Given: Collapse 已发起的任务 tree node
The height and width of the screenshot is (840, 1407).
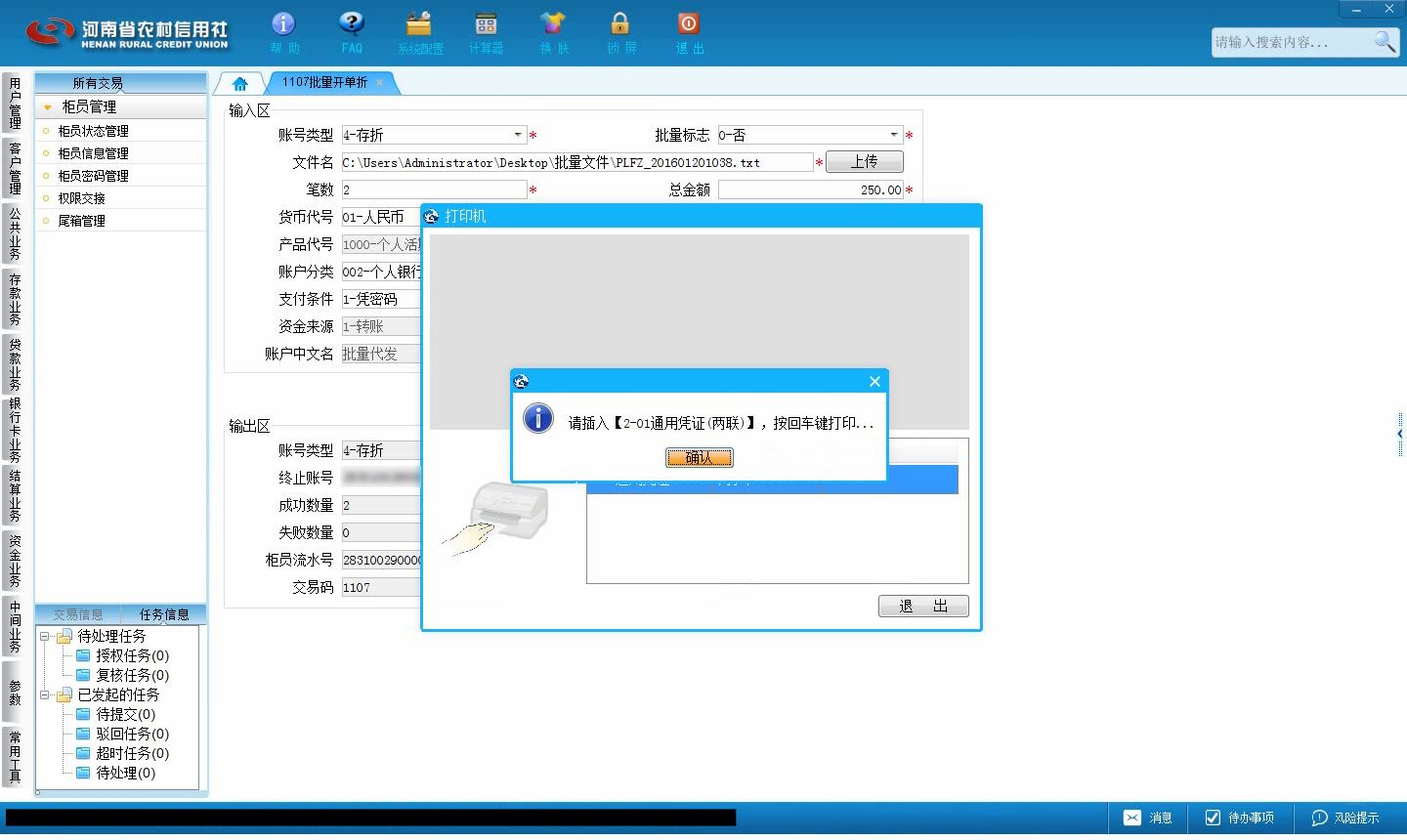Looking at the screenshot, I should point(44,694).
